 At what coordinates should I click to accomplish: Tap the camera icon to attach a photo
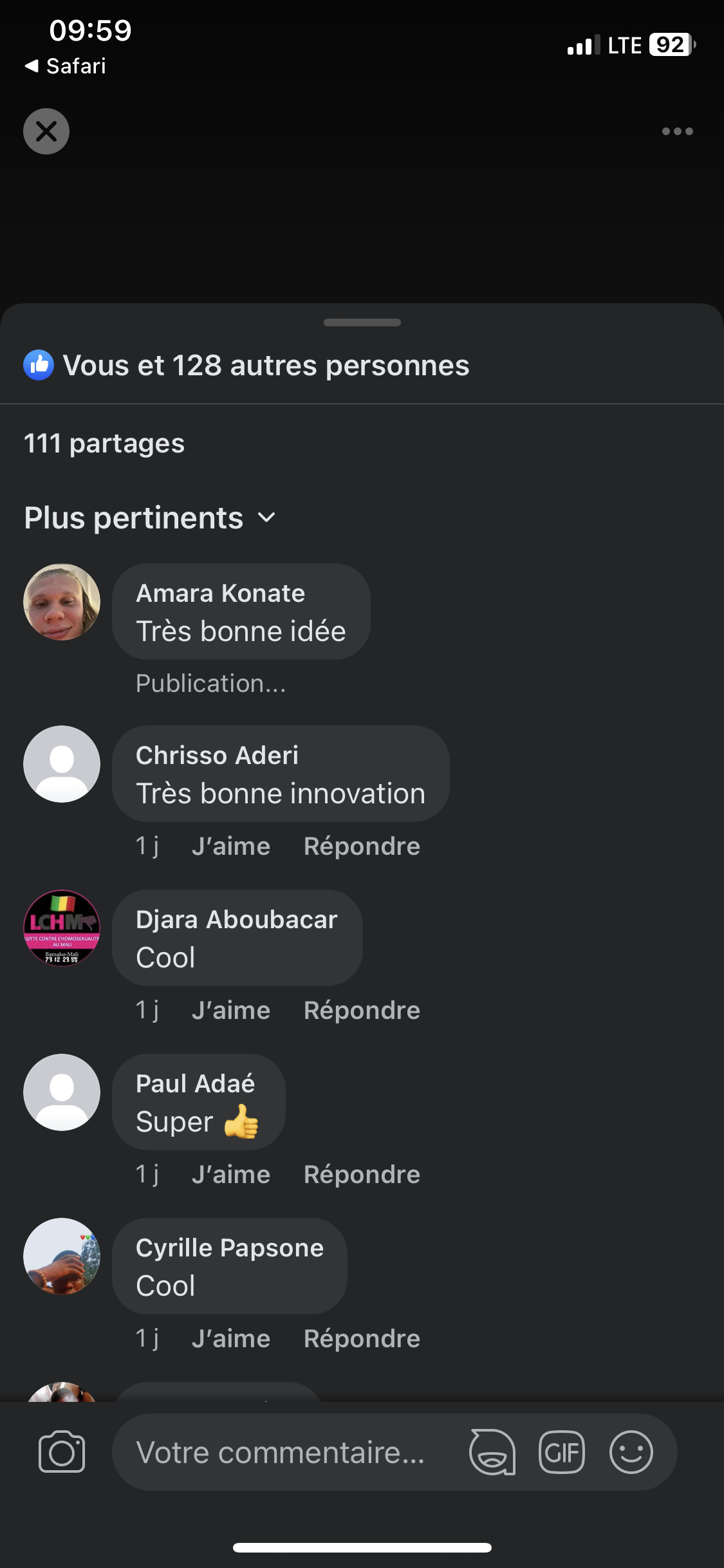tap(62, 1452)
